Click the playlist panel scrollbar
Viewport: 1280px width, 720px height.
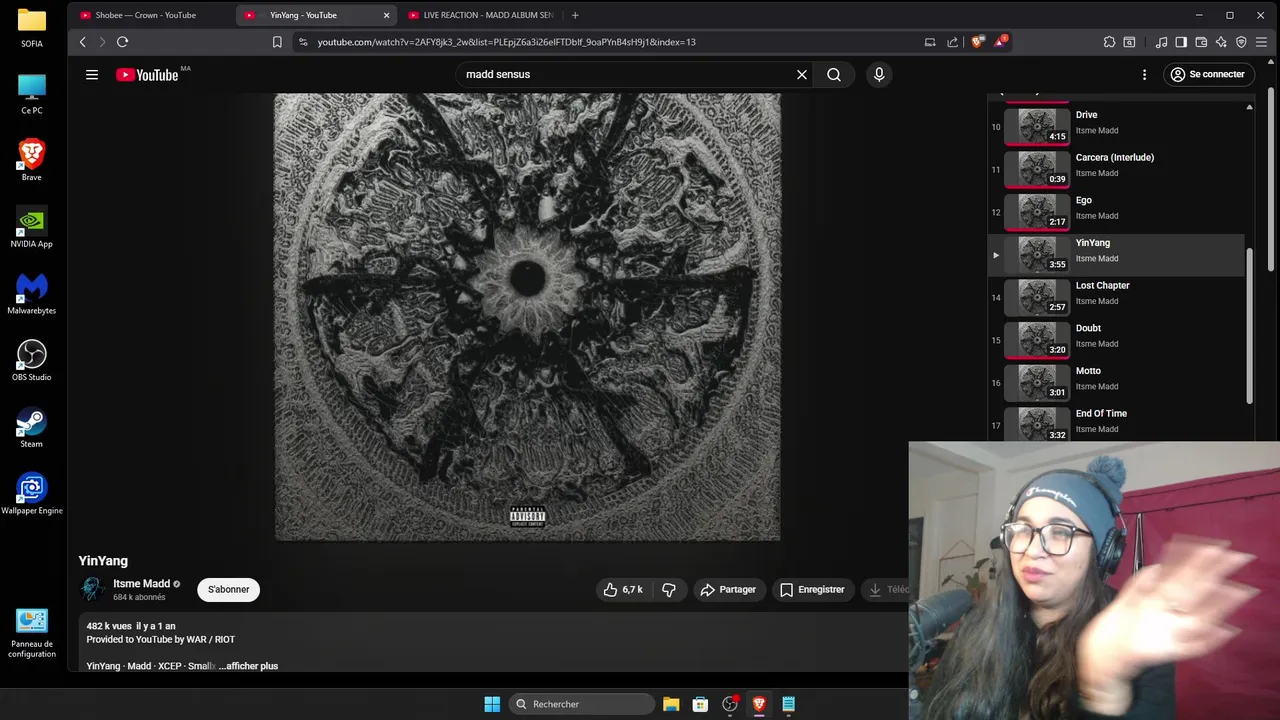pos(1249,325)
